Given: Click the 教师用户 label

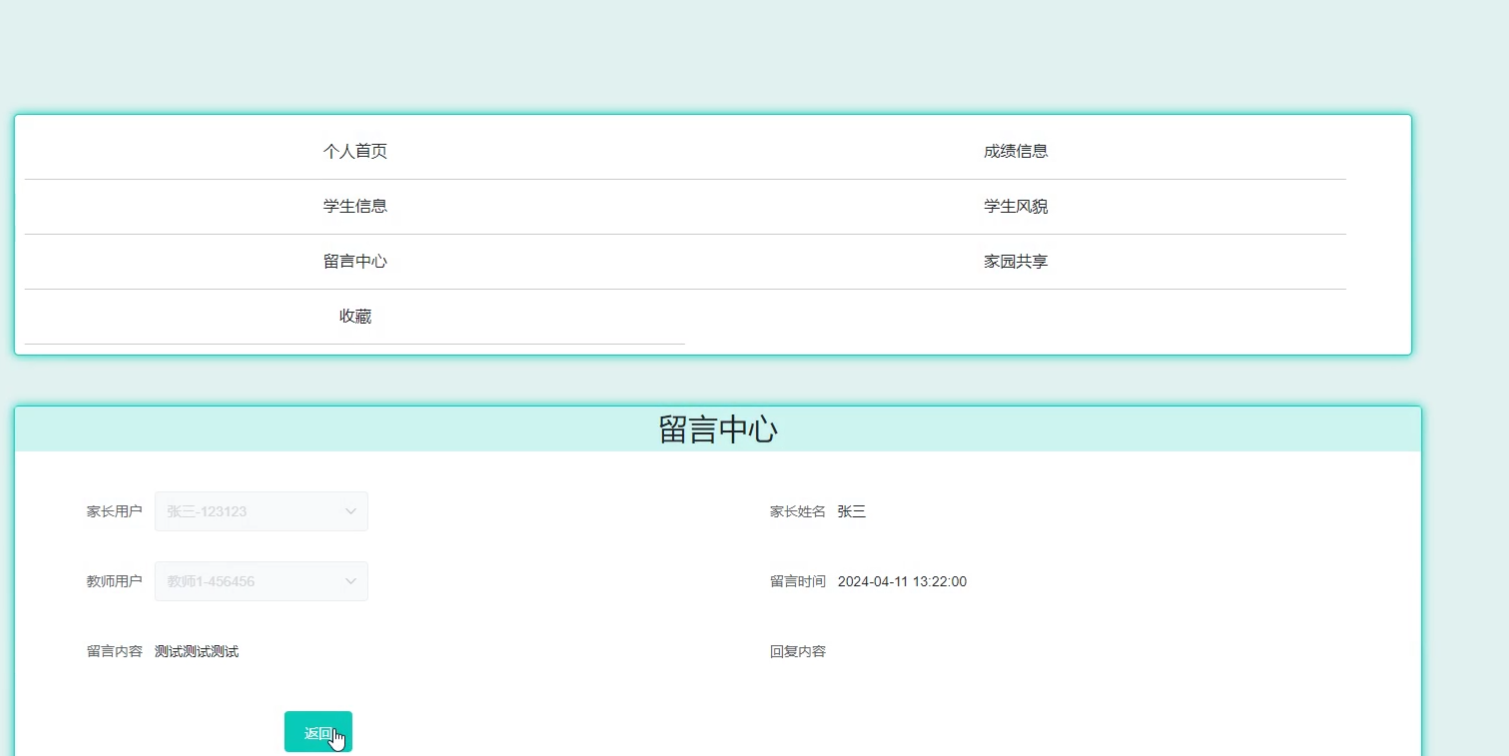Looking at the screenshot, I should tap(115, 581).
